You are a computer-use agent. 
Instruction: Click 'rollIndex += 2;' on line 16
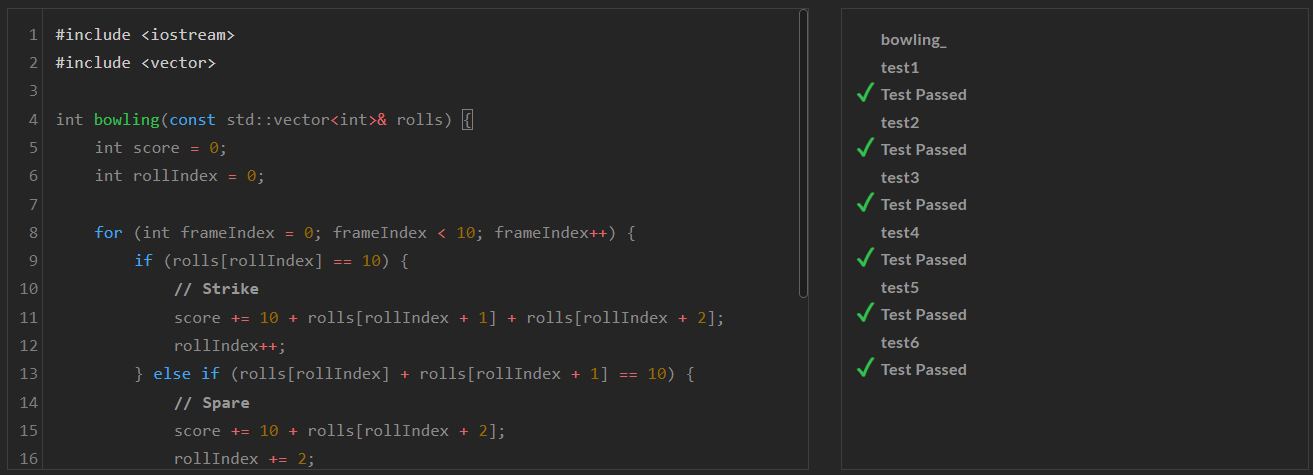244,459
